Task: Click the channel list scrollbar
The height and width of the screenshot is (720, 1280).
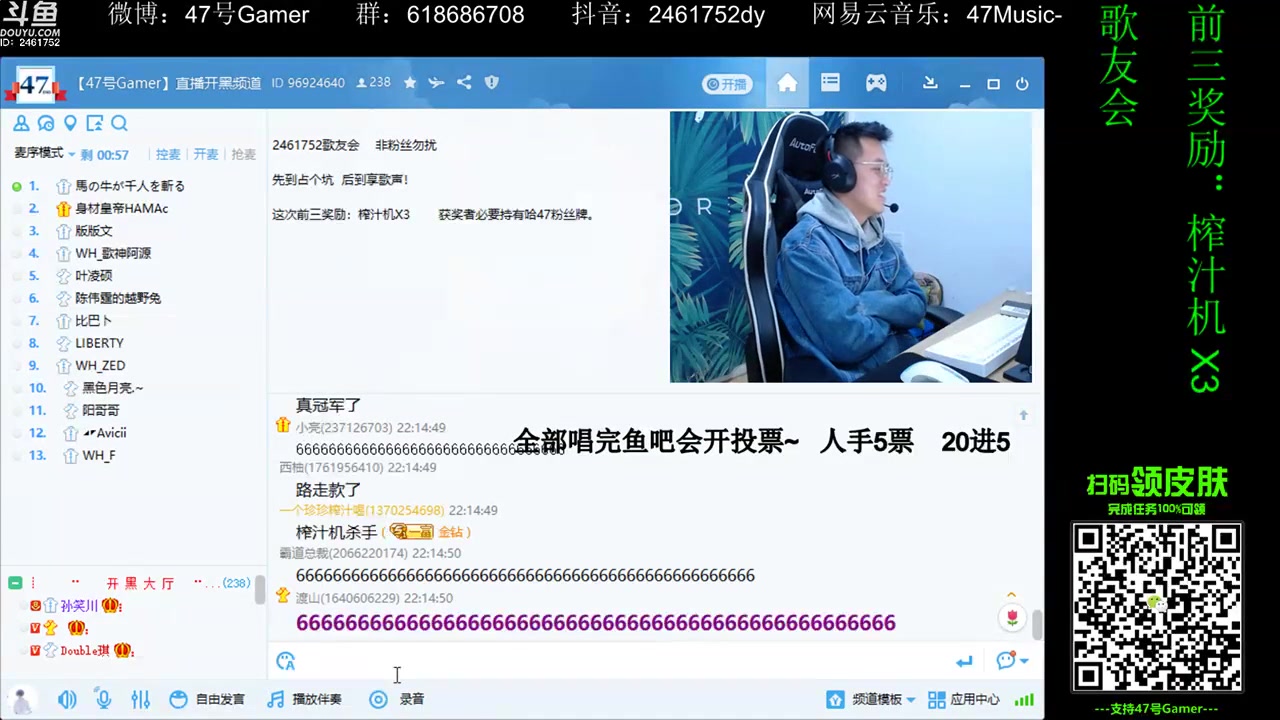Action: (261, 590)
